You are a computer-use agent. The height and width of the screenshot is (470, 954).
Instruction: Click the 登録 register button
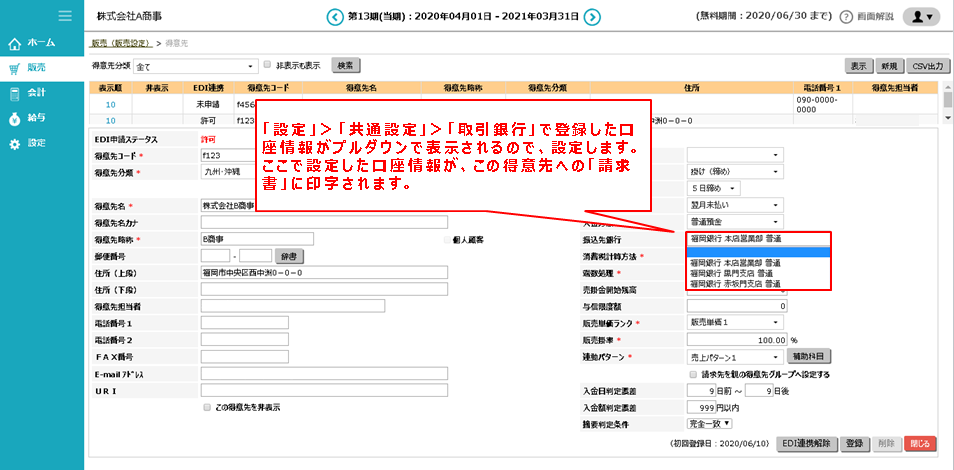853,443
